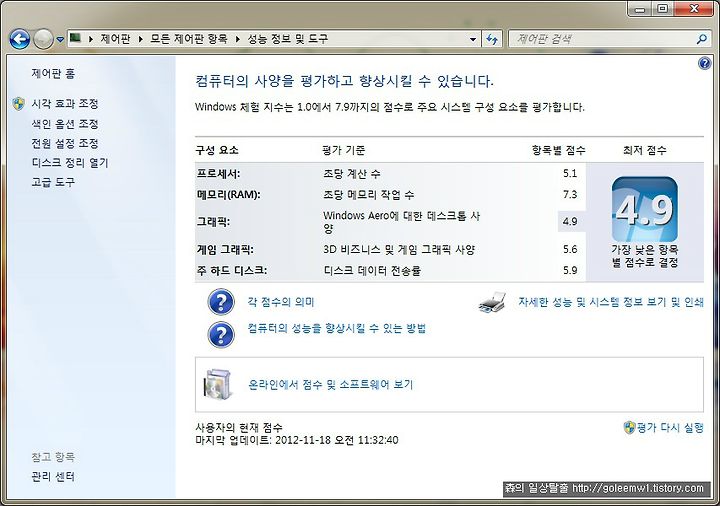Click the 구성 요소 column header
Screen dimensions: 720x506
point(217,150)
